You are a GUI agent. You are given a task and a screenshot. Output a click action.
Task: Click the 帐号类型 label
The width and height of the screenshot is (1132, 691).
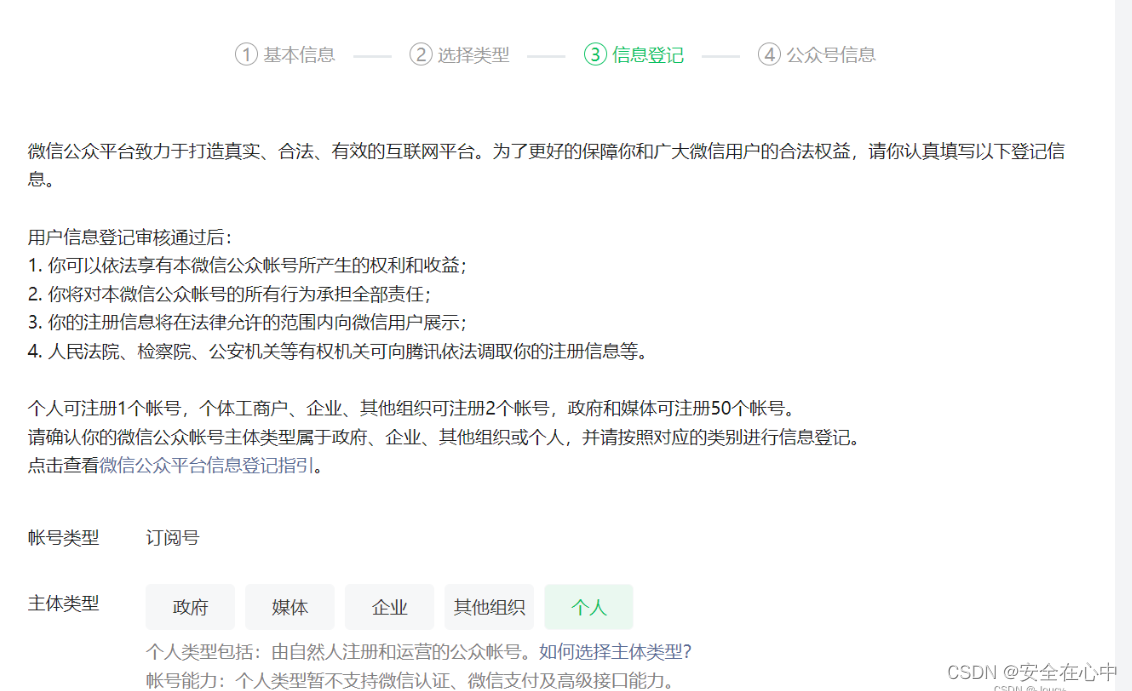point(64,538)
